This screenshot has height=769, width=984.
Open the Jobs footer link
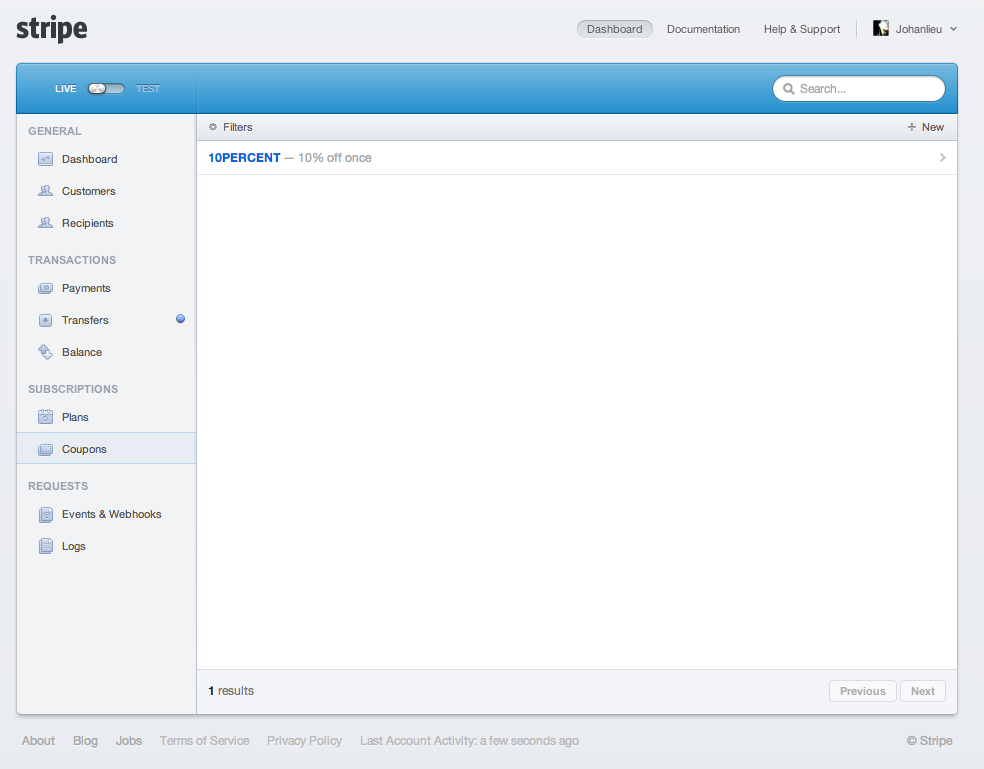coord(129,741)
